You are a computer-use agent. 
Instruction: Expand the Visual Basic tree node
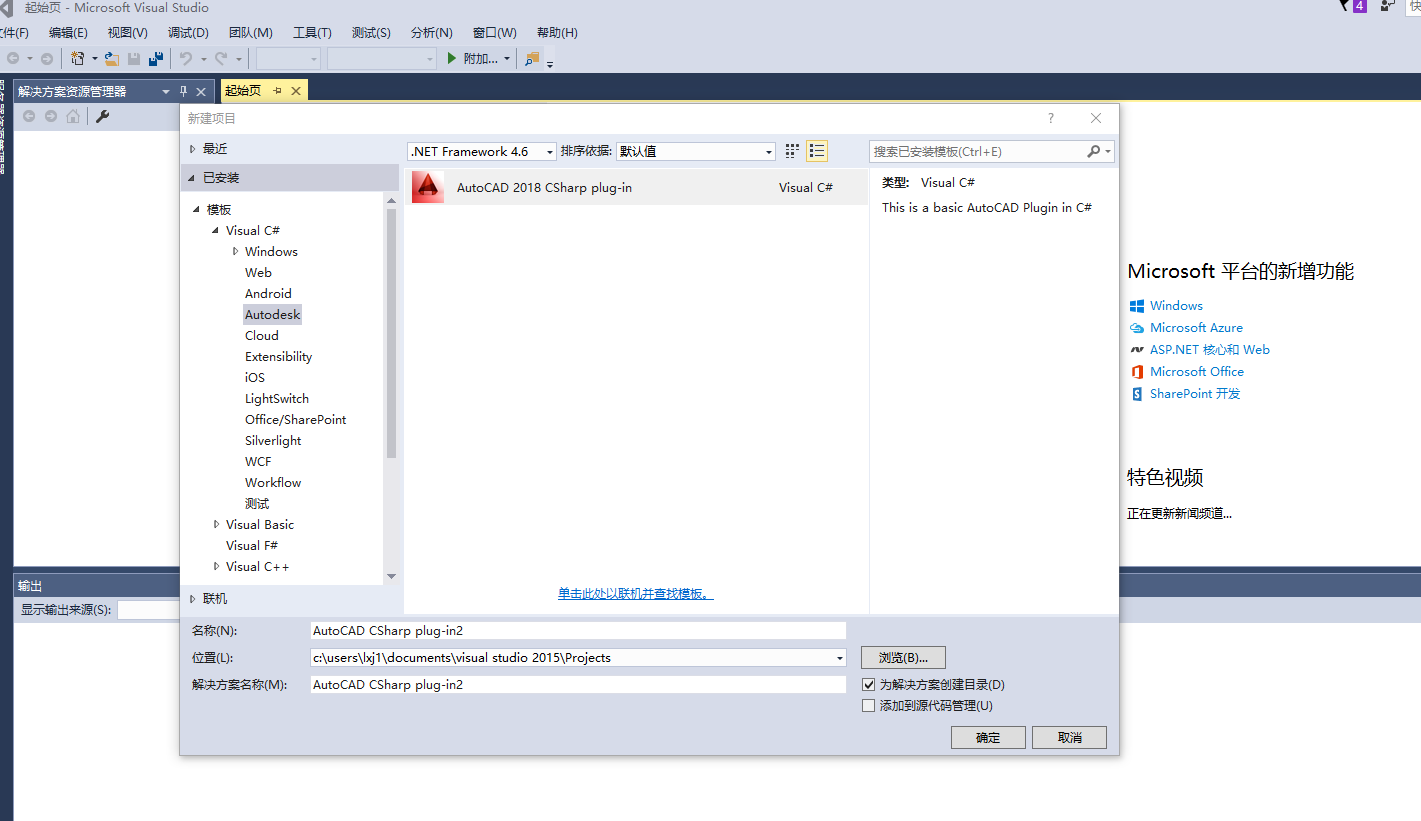[x=217, y=524]
